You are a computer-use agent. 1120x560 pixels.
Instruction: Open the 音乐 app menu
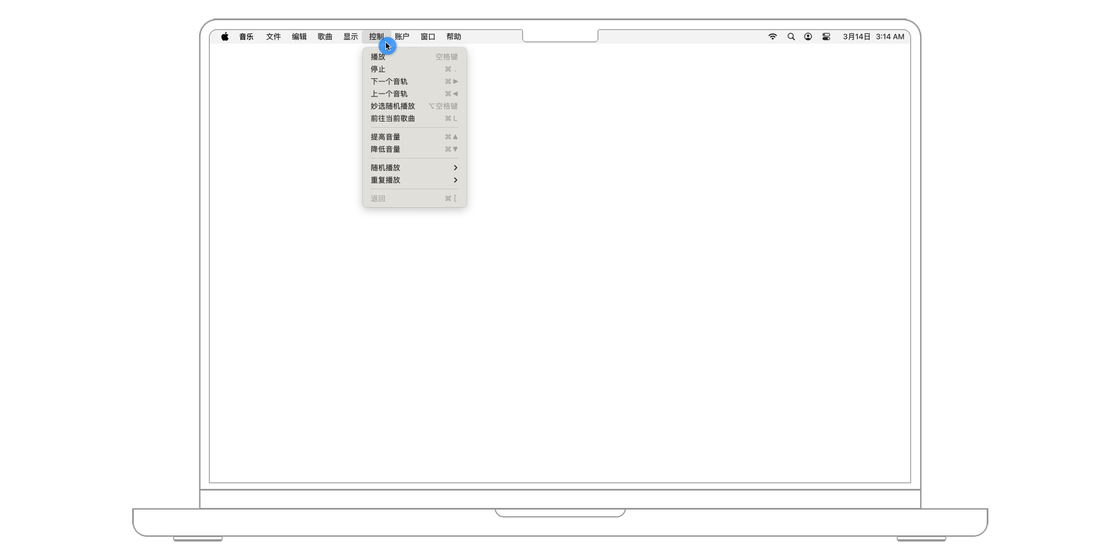(246, 37)
